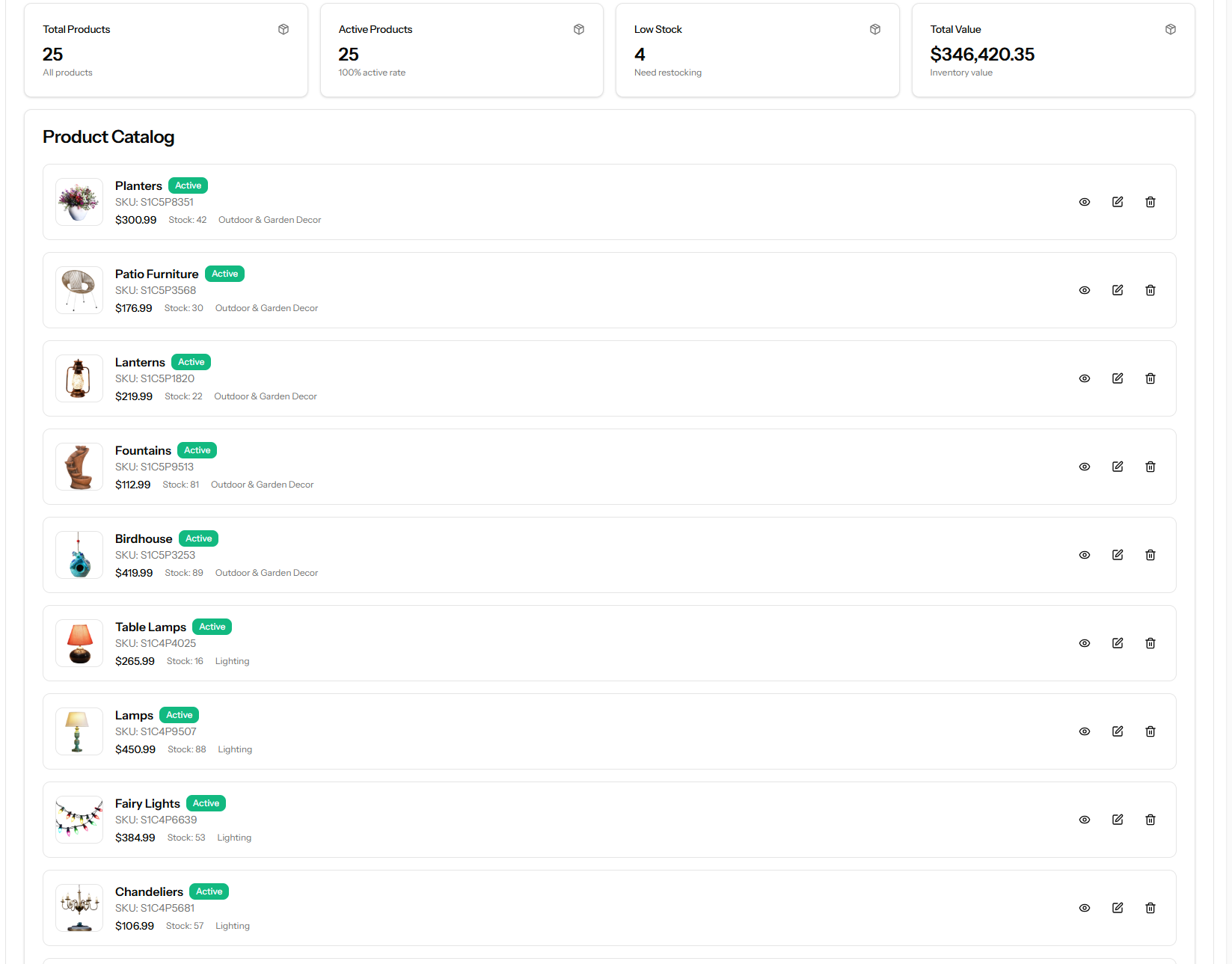Edit the Fairy Lights product
Screen dimensions: 1232x964
point(1118,820)
